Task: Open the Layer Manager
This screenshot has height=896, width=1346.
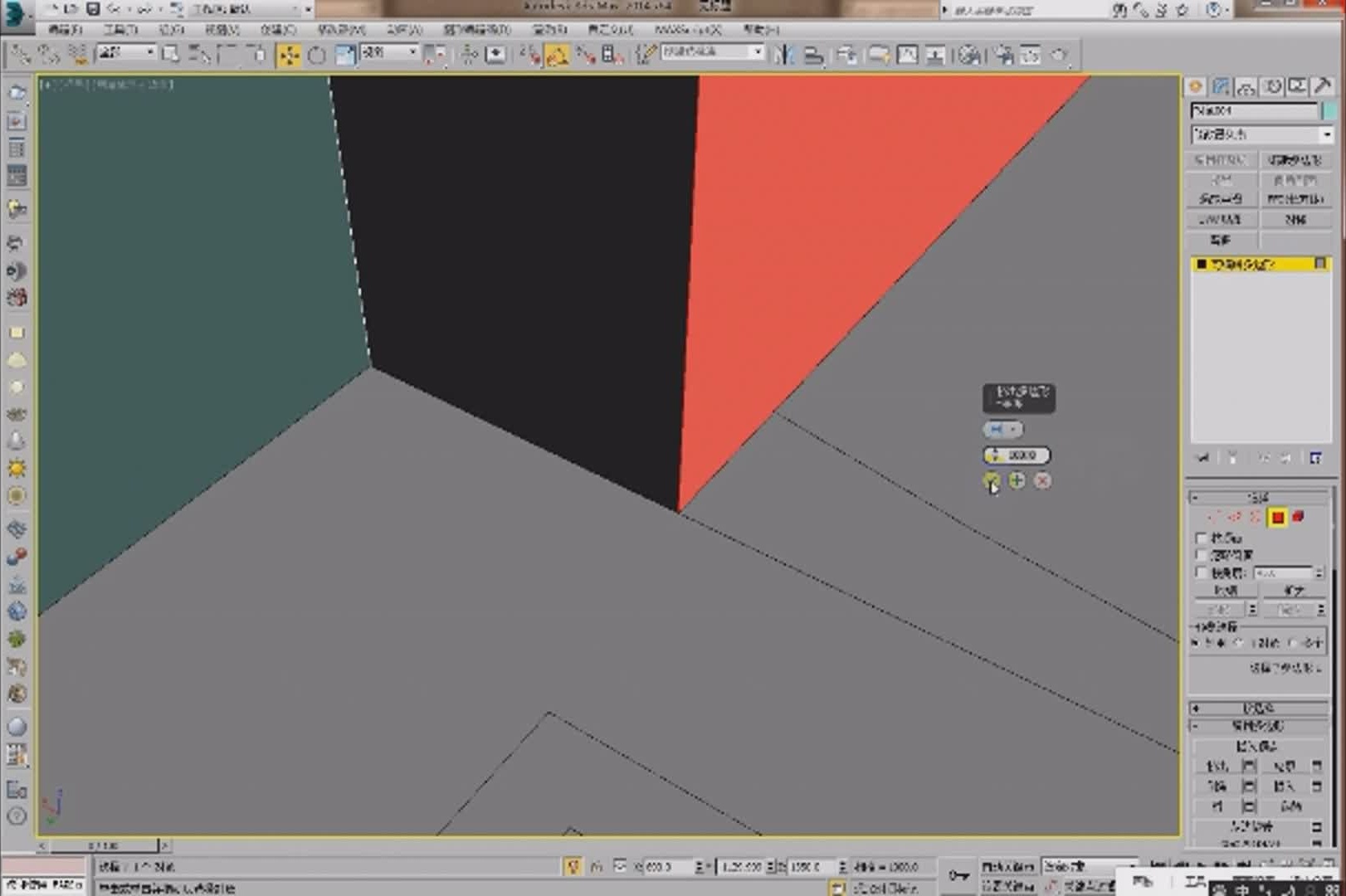Action: point(846,55)
